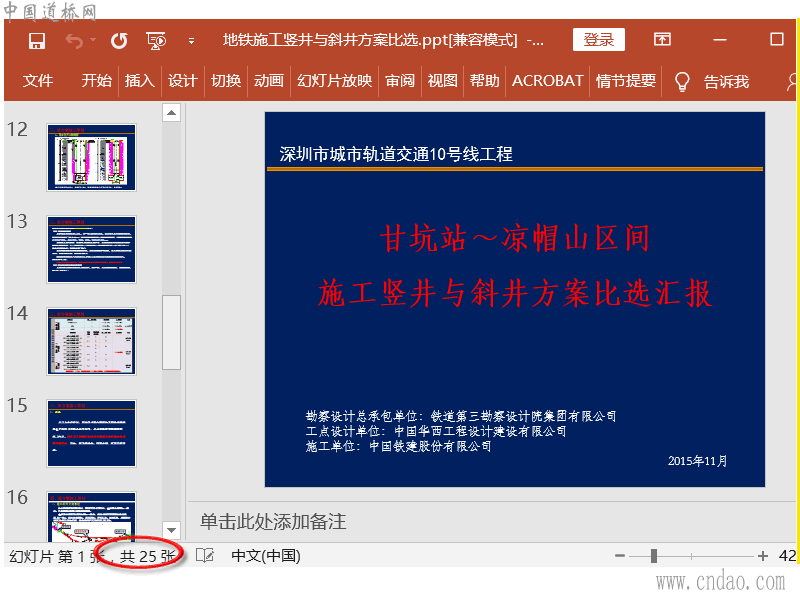Screen dimensions: 800x600
Task: Click text line 施工单位：中国铁建股份有限公司
Action: (398, 446)
